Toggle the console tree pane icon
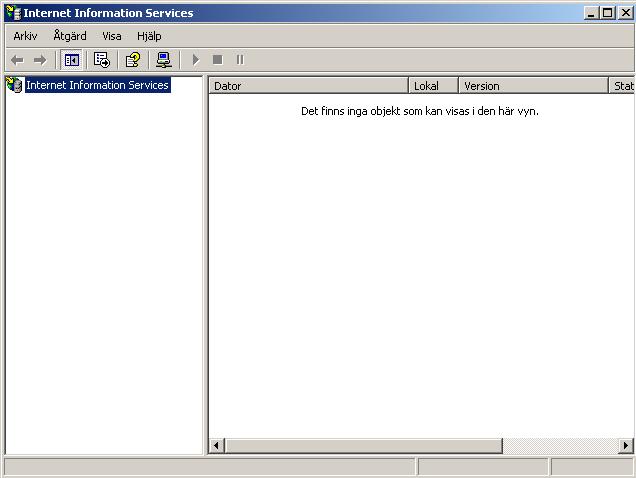 click(x=71, y=60)
